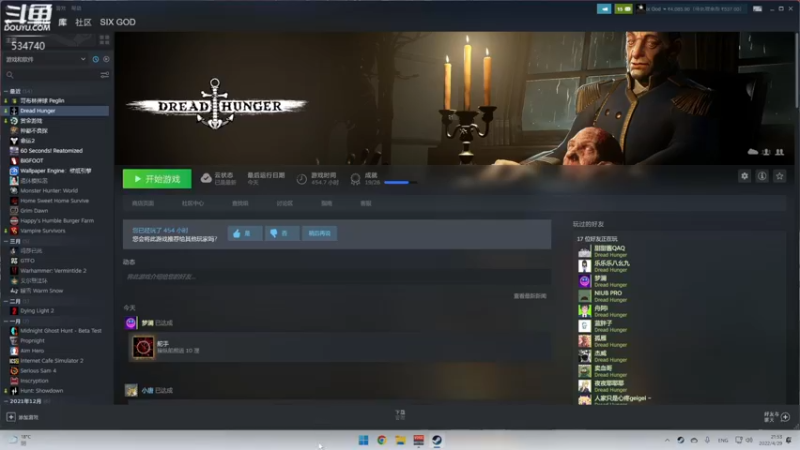Open the Guides tab
This screenshot has width=800, height=450.
coord(327,203)
